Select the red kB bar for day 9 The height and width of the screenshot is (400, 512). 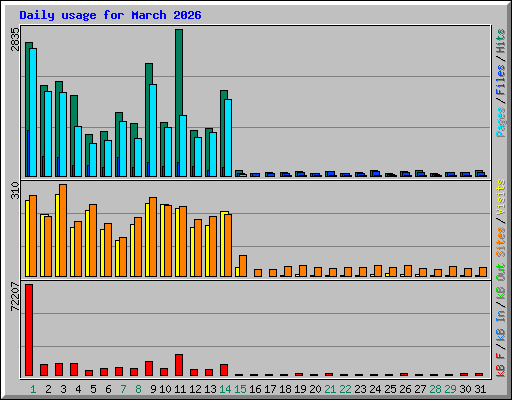149,369
